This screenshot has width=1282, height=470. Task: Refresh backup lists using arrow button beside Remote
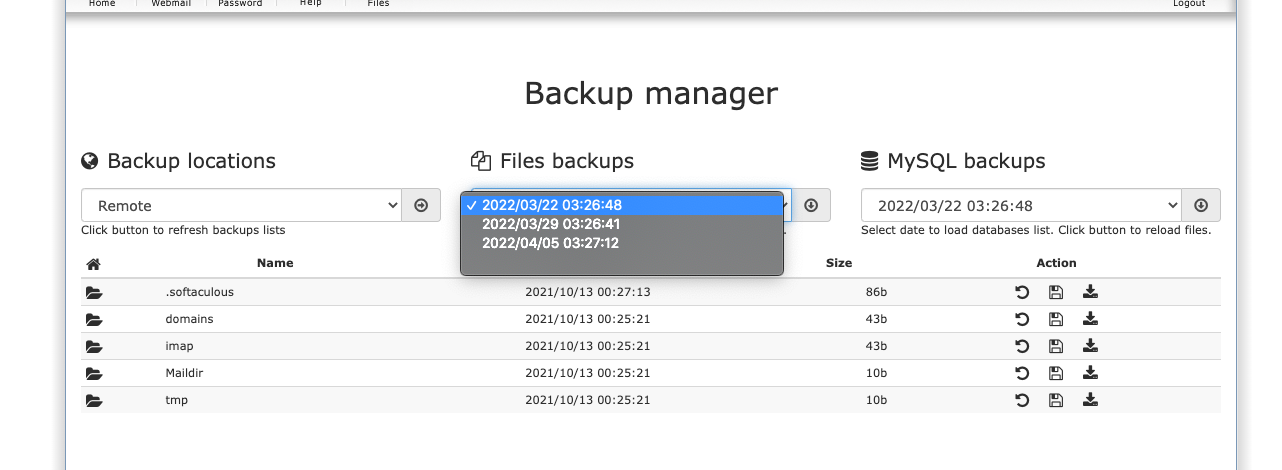tap(421, 205)
